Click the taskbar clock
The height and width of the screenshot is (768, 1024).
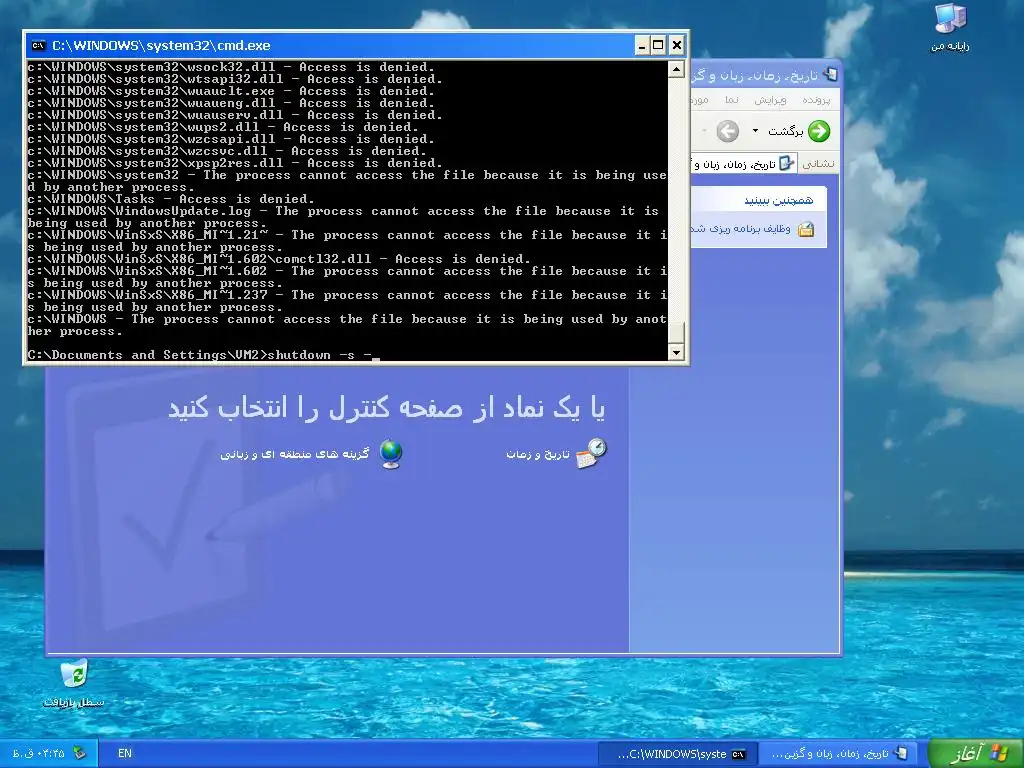tap(39, 754)
